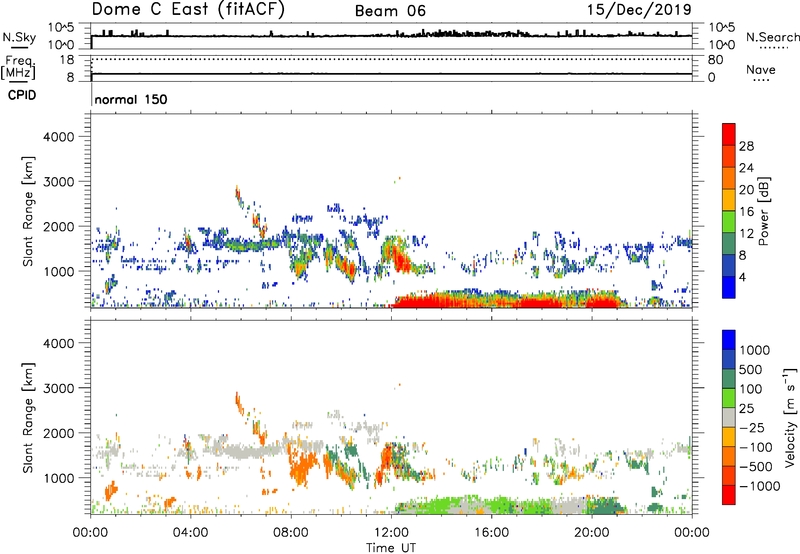
Task: Select the 'Freq. [MHz]' label
Action: [x=18, y=67]
